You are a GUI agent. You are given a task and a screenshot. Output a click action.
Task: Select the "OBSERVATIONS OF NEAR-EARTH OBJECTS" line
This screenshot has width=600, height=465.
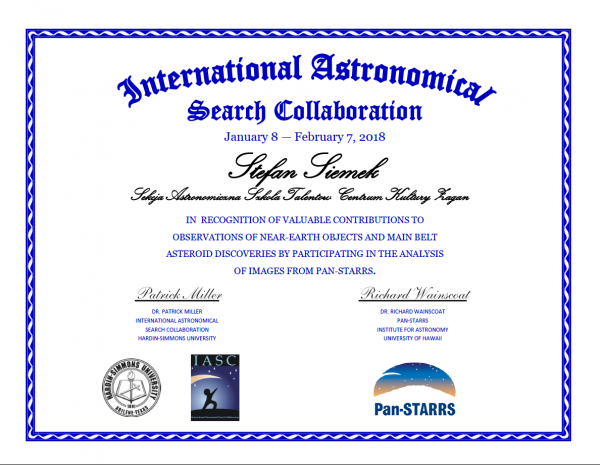pyautogui.click(x=299, y=236)
